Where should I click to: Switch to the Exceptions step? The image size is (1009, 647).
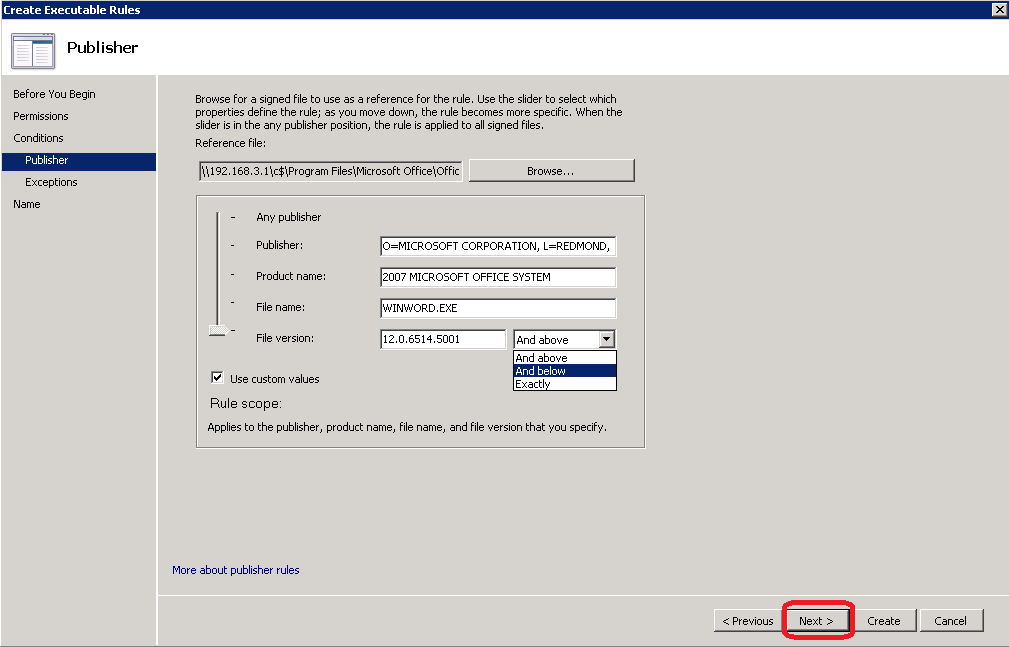(51, 182)
